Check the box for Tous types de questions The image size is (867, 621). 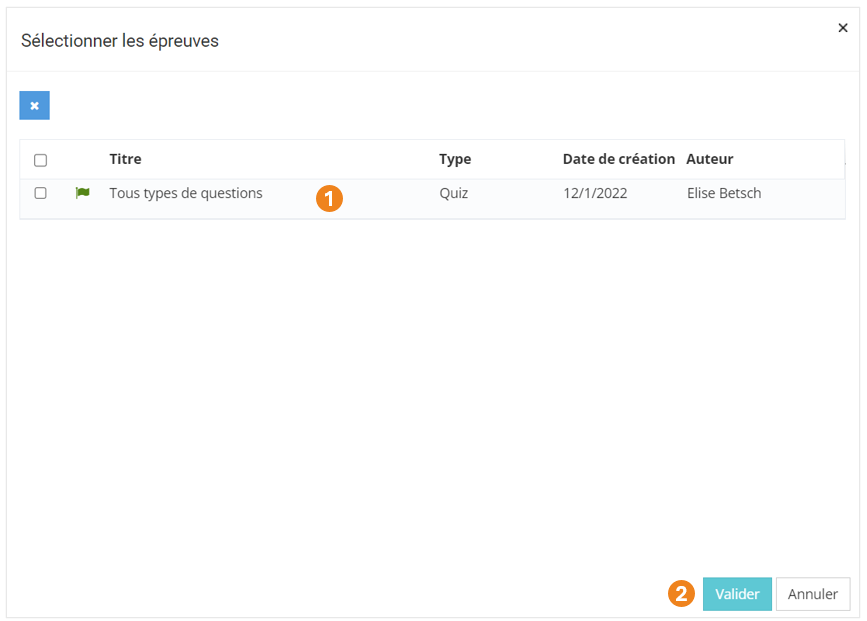41,193
